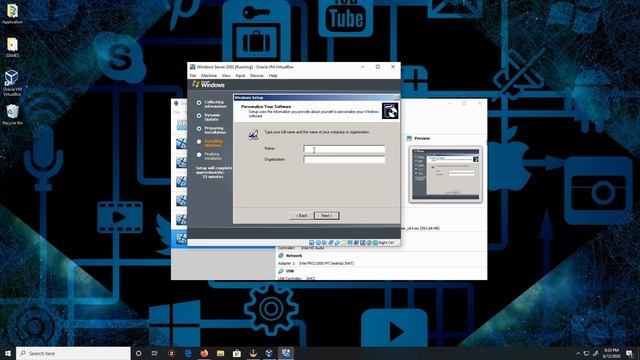Viewport: 640px width, 360px height.
Task: Click the network adapter status icon
Action: tap(331, 243)
